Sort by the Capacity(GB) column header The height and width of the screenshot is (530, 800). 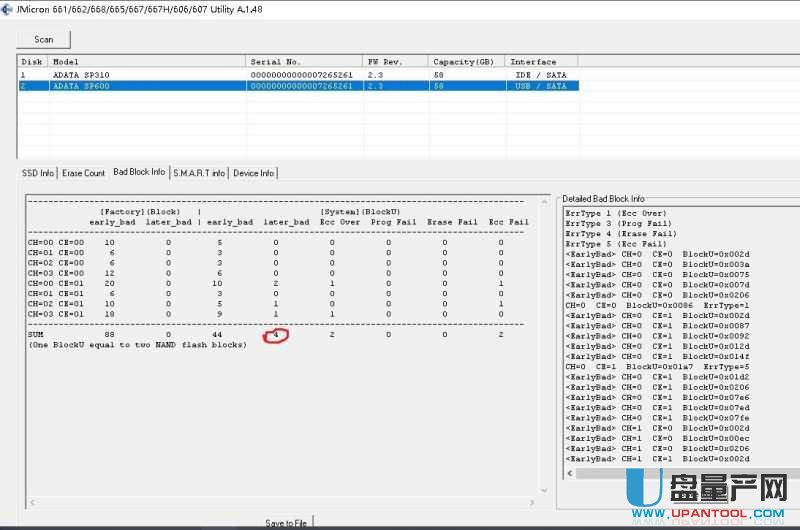point(466,62)
